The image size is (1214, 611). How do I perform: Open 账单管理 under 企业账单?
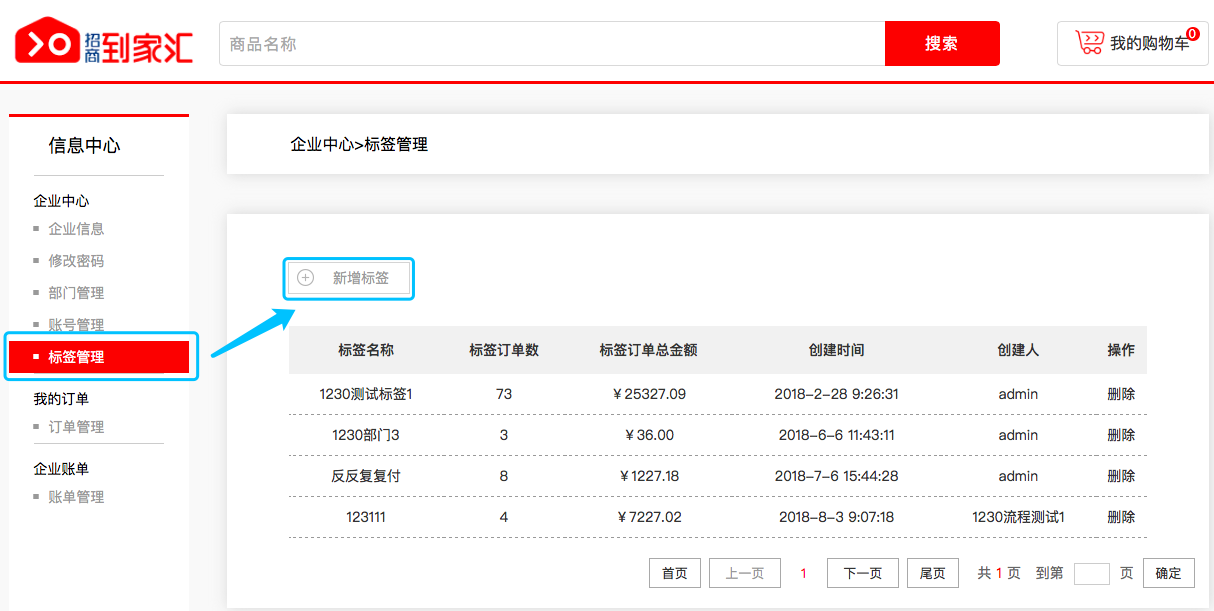pos(76,497)
